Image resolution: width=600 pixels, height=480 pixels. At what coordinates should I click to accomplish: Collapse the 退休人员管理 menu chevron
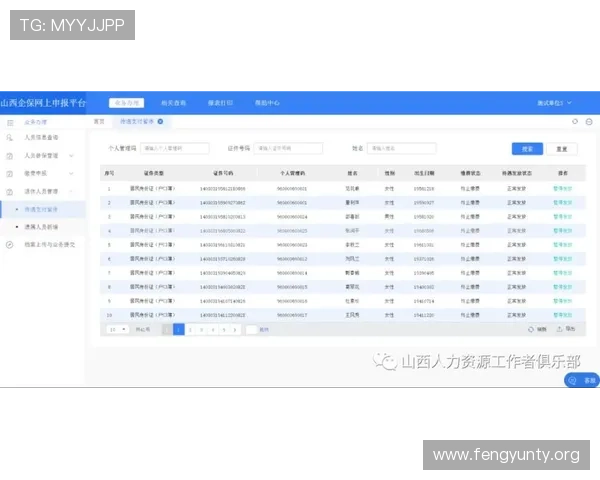(x=71, y=191)
